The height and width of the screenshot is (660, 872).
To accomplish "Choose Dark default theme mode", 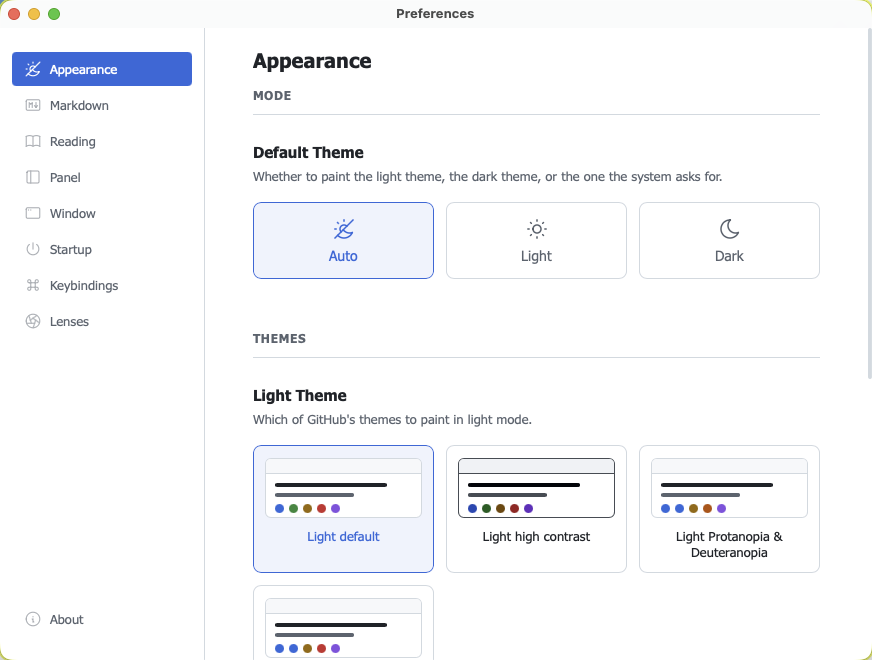I will pos(729,240).
